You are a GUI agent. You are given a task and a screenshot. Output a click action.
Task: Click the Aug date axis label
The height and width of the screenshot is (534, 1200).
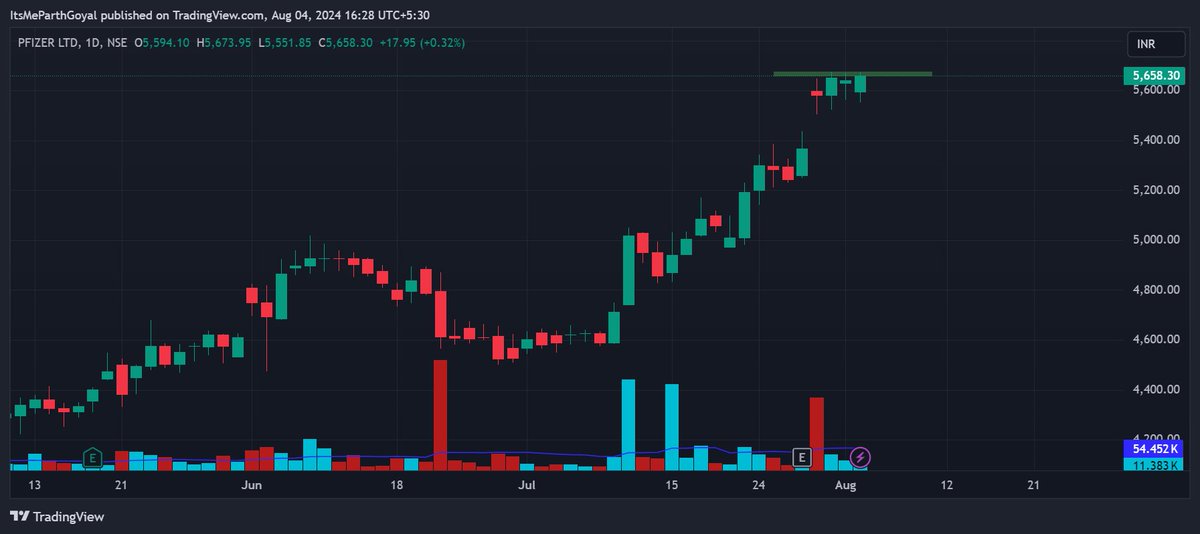tap(846, 485)
